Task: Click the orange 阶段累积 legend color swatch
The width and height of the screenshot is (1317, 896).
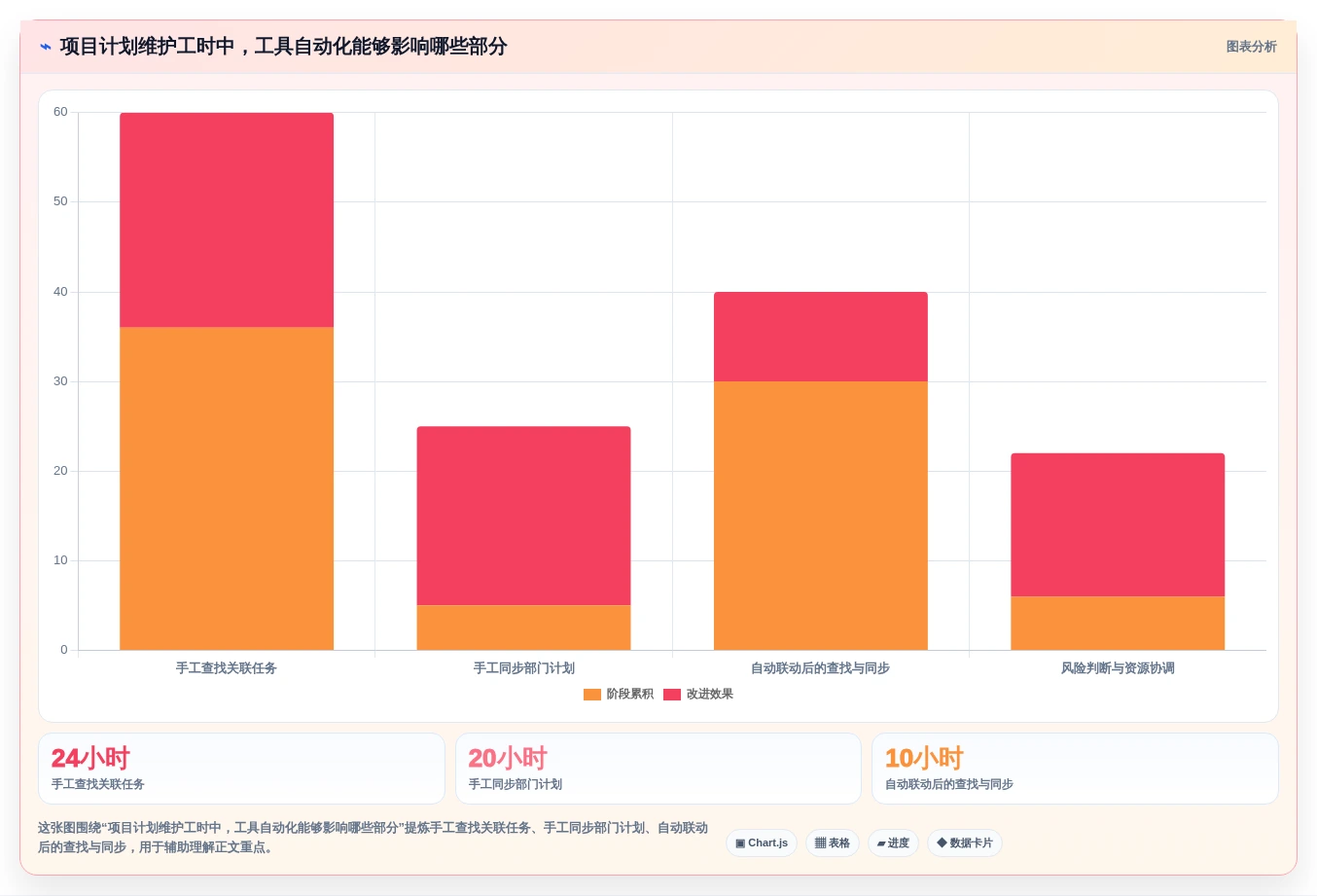Action: [x=592, y=695]
